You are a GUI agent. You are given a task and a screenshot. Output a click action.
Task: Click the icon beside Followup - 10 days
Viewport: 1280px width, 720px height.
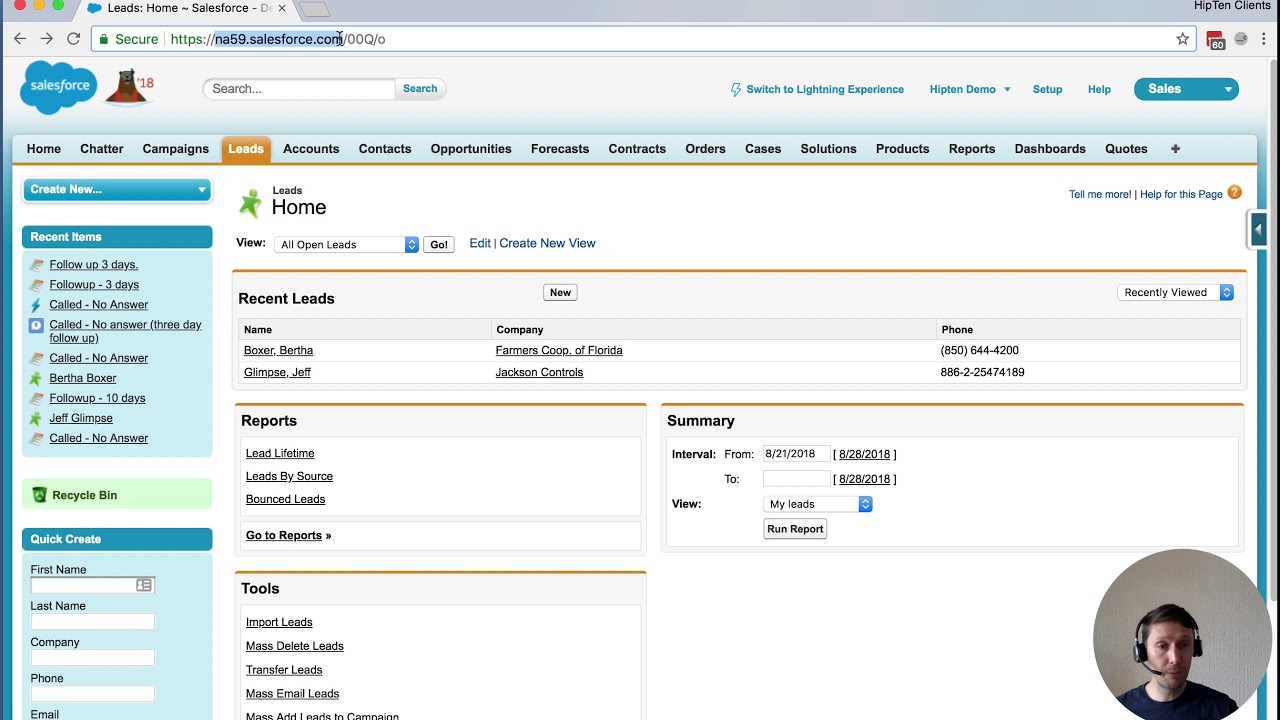[x=36, y=398]
